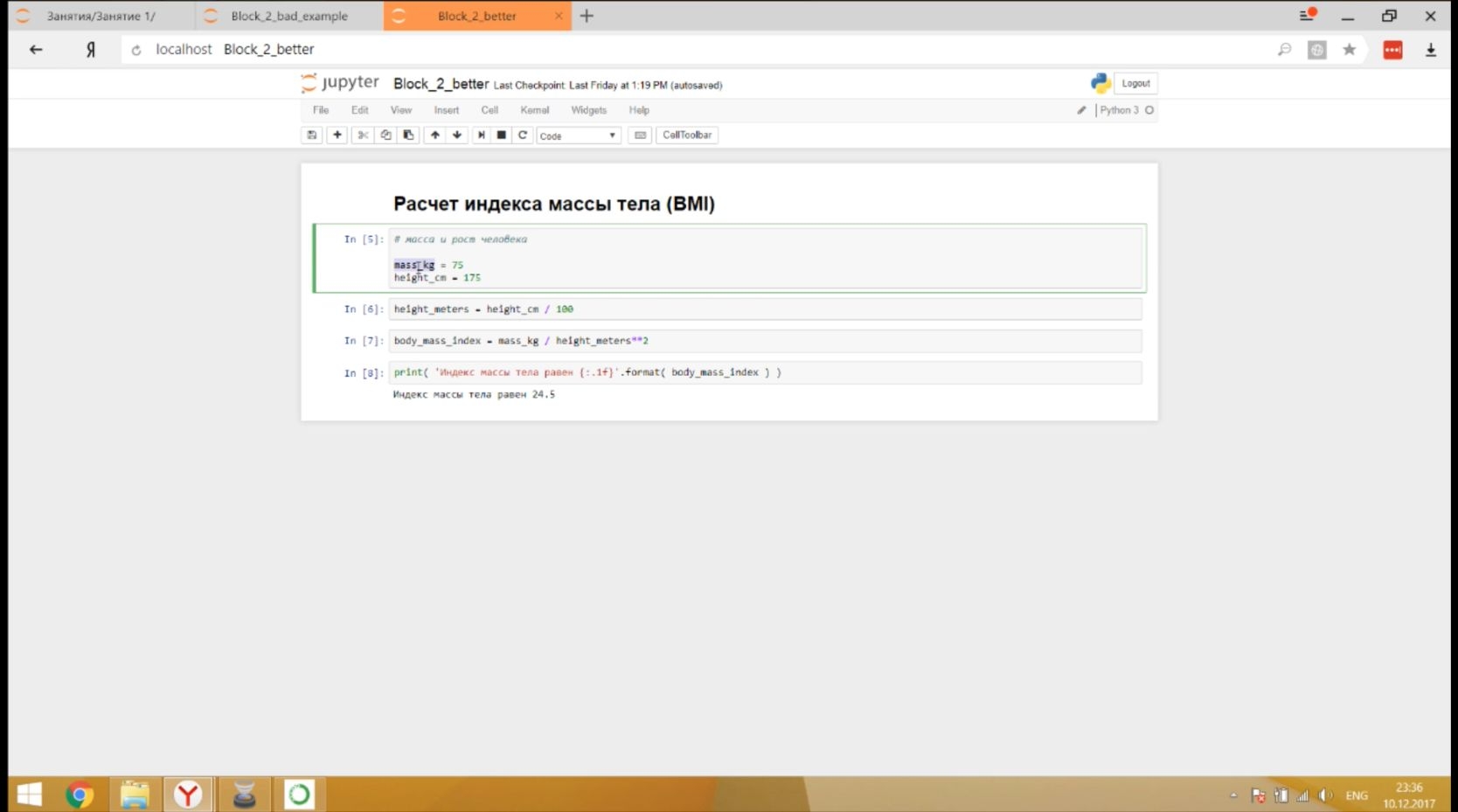Paste cell below with the clipboard icon
1458x812 pixels.
pyautogui.click(x=408, y=135)
